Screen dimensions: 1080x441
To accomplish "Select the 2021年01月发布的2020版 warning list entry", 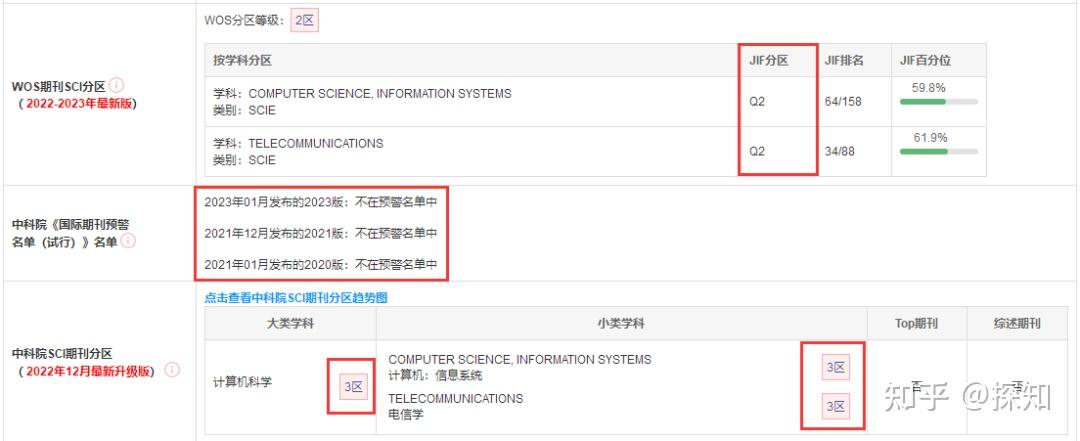I will [320, 265].
